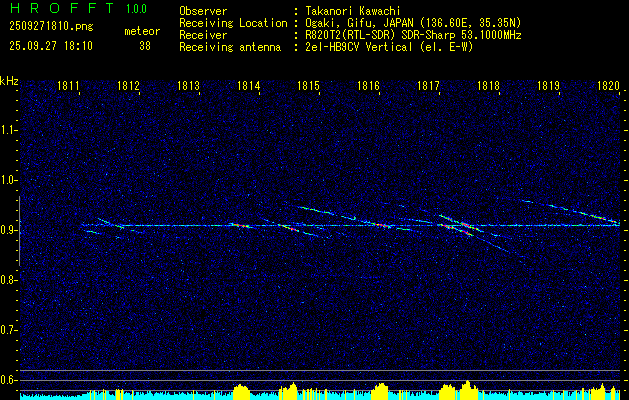Click the 1812 time axis marker
This screenshot has width=629, height=400.
click(128, 85)
